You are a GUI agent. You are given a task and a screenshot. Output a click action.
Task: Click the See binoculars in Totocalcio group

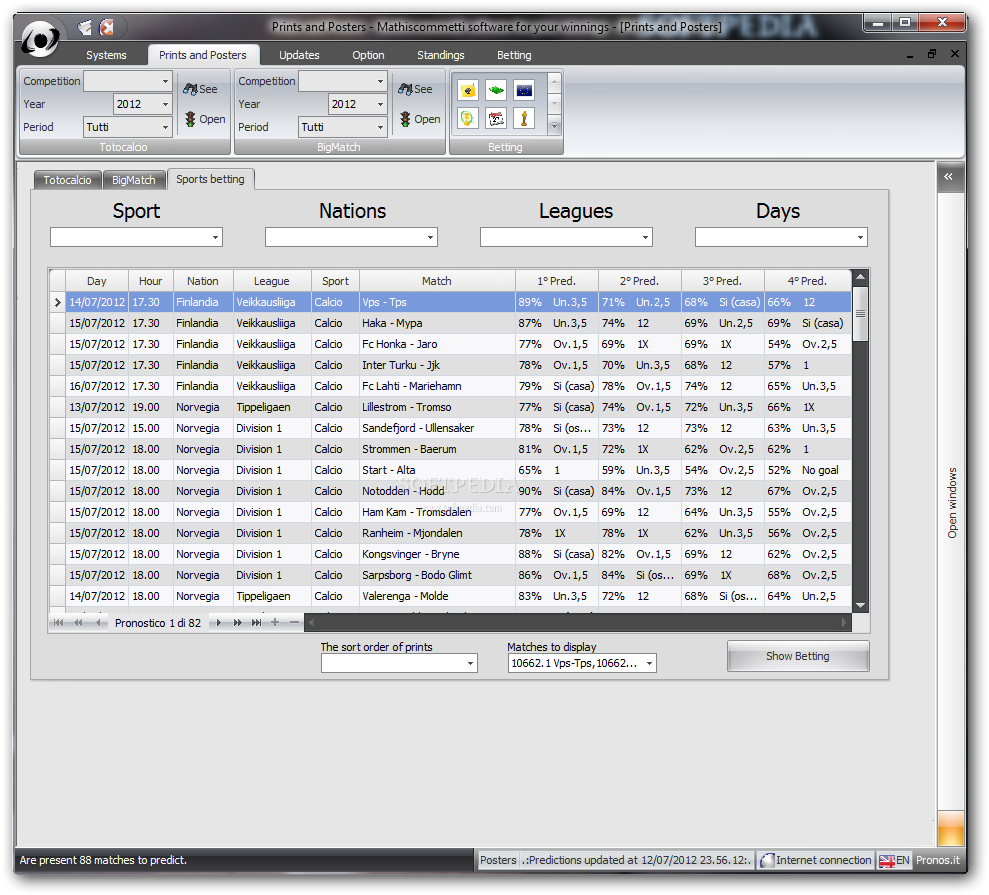pyautogui.click(x=201, y=89)
